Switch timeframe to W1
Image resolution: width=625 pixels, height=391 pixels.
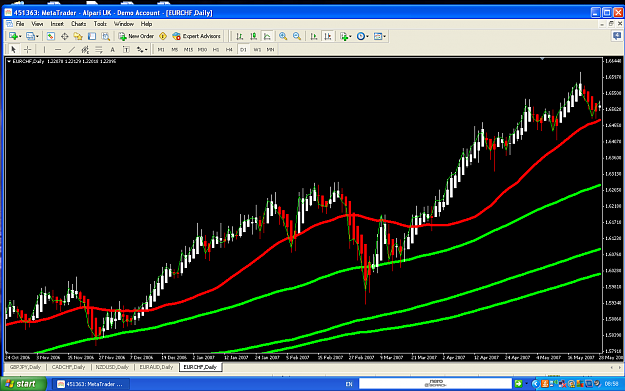257,49
